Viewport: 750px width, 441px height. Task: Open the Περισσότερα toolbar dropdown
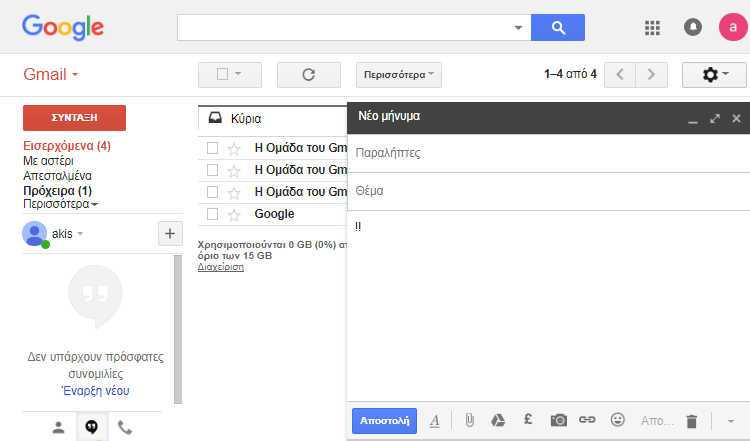pyautogui.click(x=398, y=75)
